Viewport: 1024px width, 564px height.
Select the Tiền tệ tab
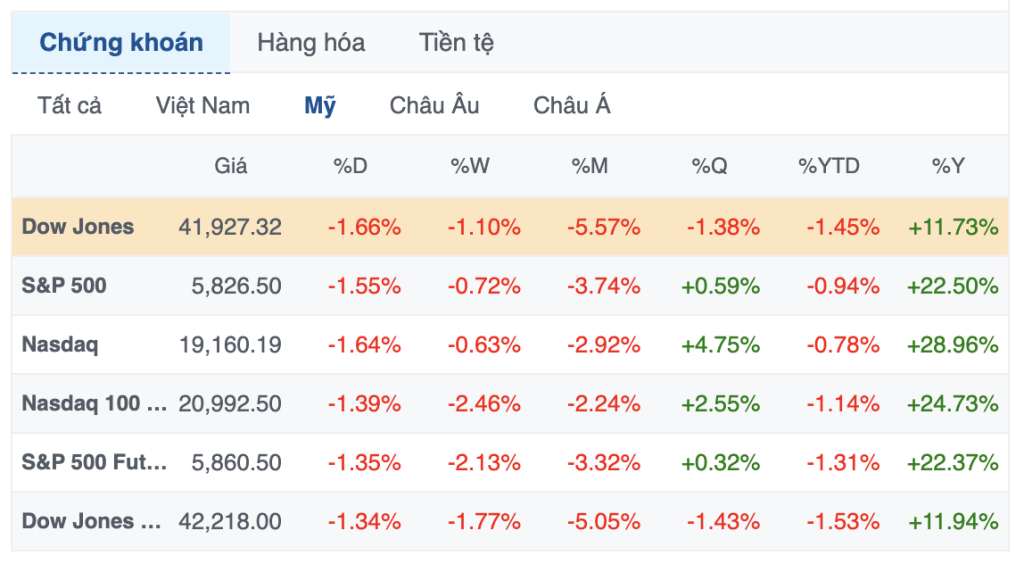coord(456,43)
